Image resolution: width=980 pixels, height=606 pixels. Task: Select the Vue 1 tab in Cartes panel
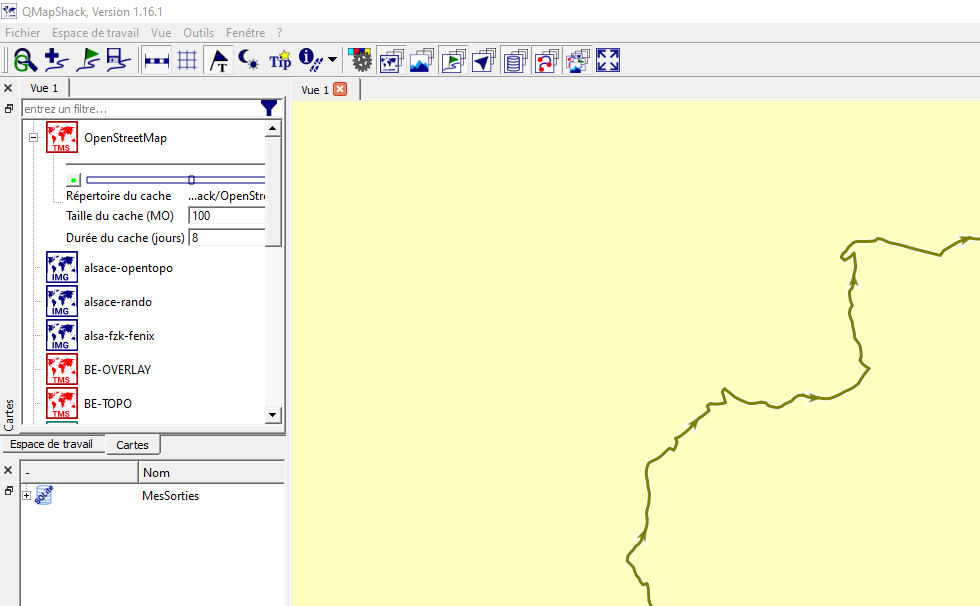click(x=44, y=88)
